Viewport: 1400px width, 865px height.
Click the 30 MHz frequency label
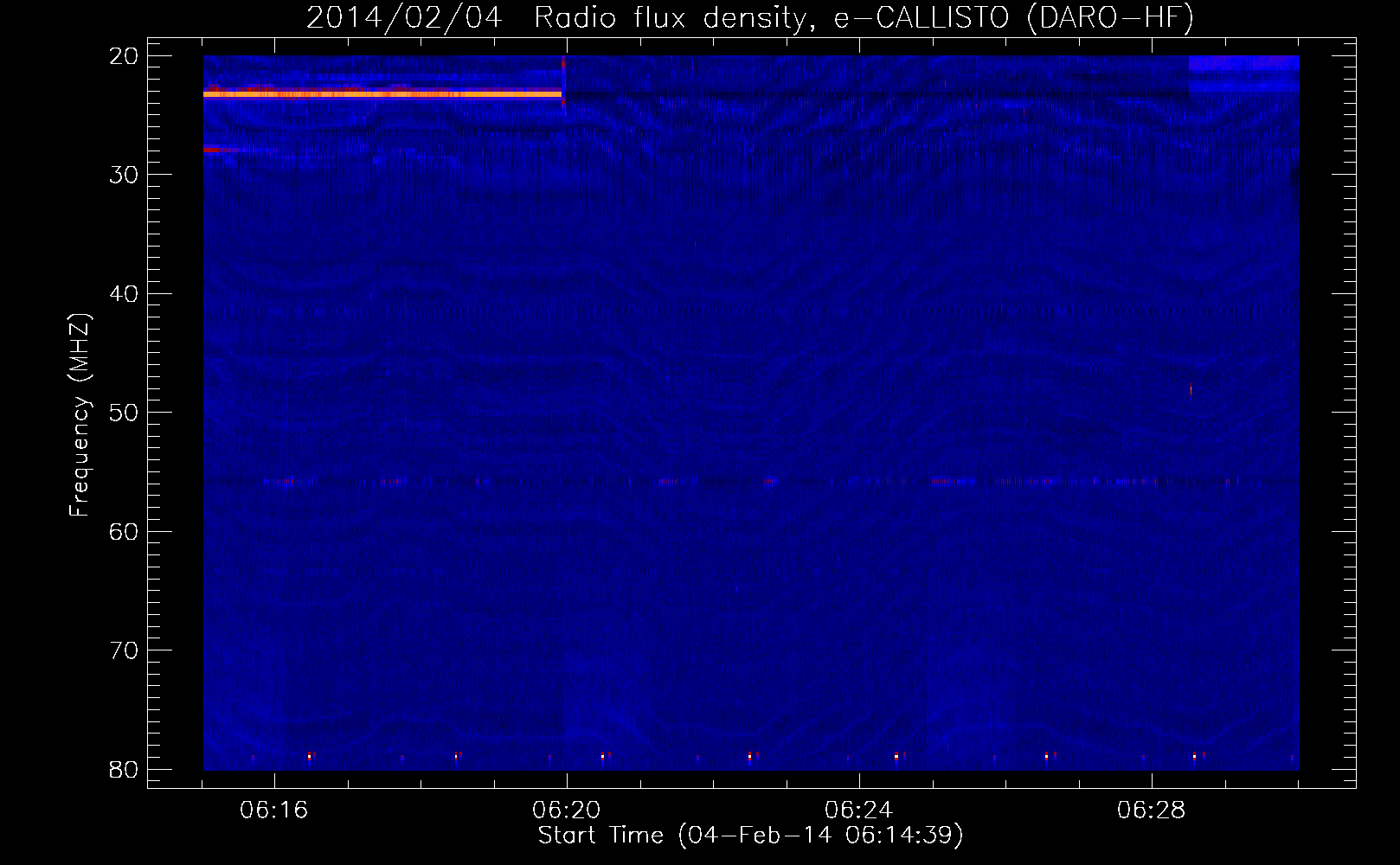pos(124,175)
